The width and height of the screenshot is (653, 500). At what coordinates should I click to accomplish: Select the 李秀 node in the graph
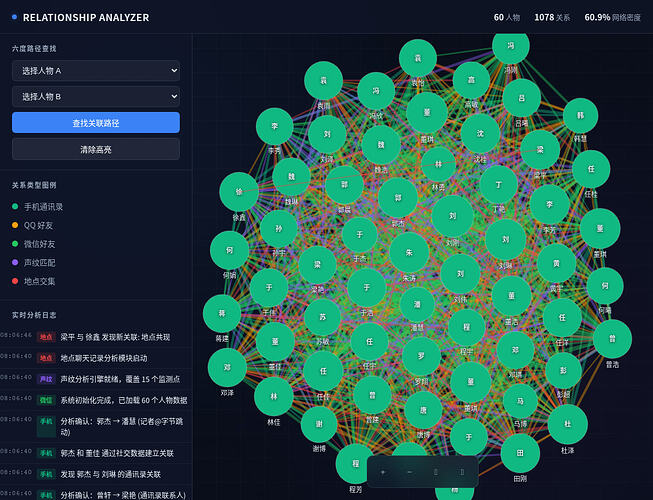coord(274,126)
